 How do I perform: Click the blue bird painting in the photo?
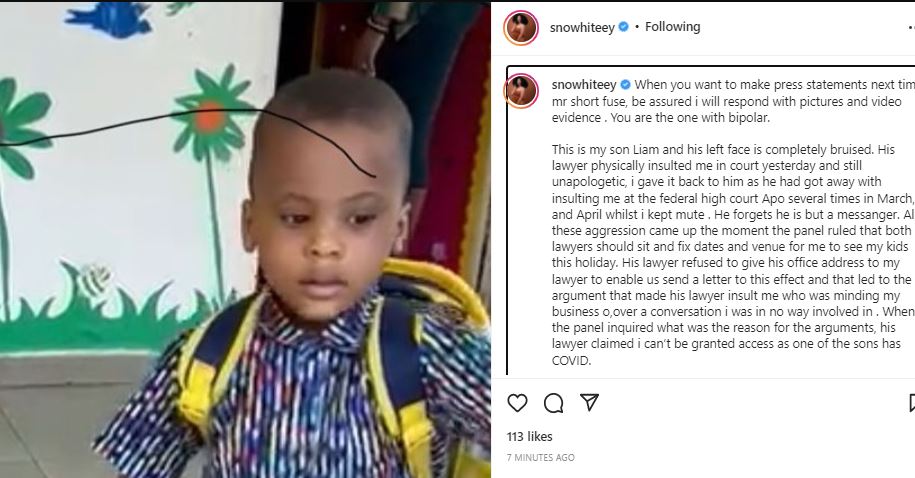pyautogui.click(x=109, y=20)
